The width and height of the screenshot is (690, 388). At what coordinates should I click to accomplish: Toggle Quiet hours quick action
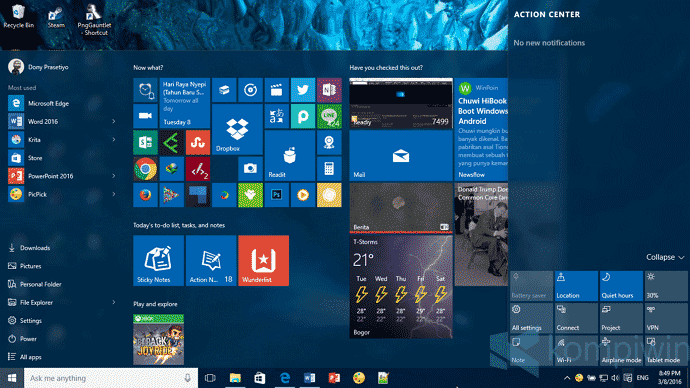click(621, 286)
